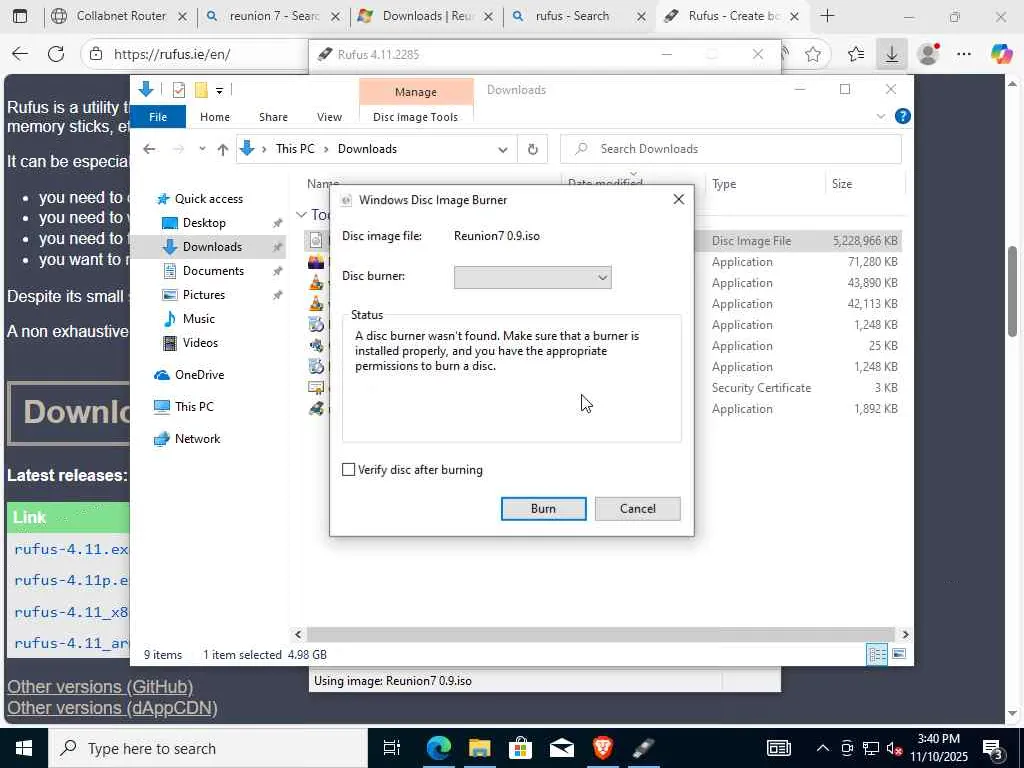Open the File tab in Explorer
The height and width of the screenshot is (768, 1024).
point(158,117)
